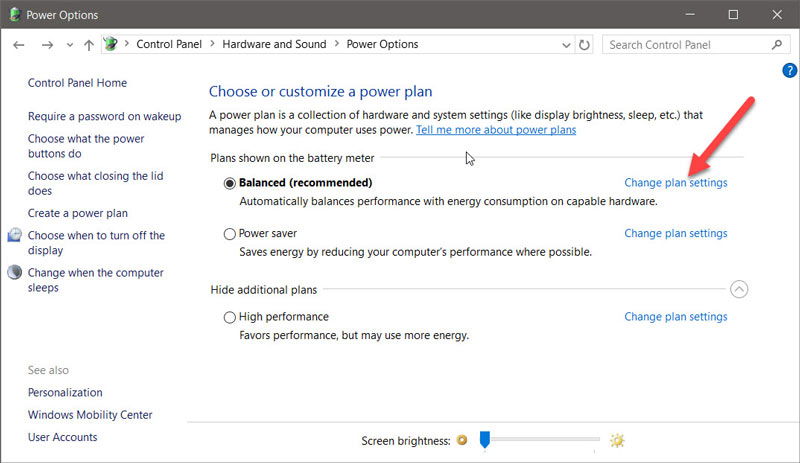Refresh the Power Options page
Image resolution: width=800 pixels, height=463 pixels.
pyautogui.click(x=584, y=45)
